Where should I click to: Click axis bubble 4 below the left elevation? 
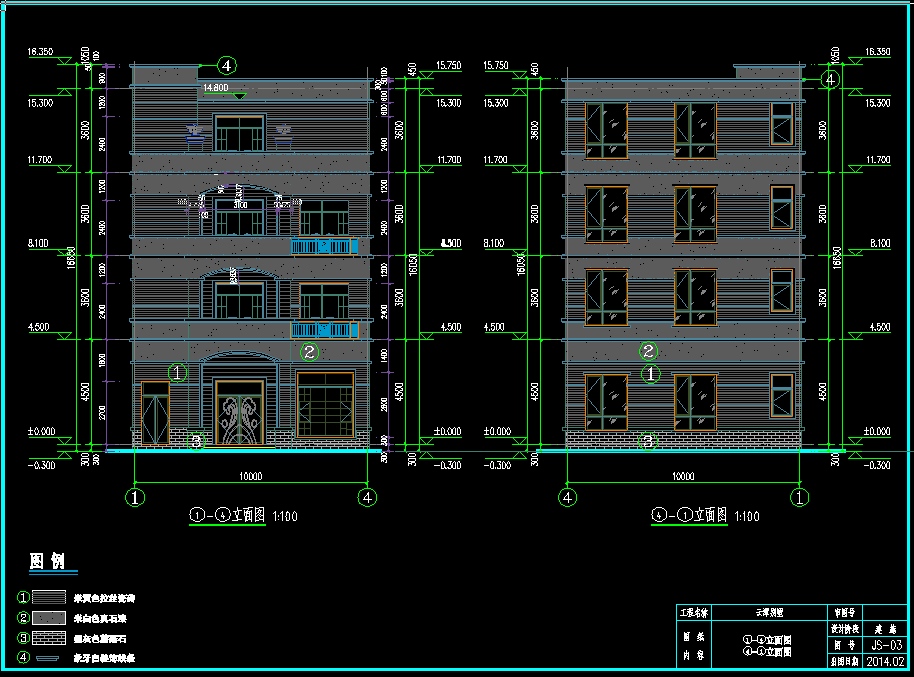pyautogui.click(x=368, y=495)
